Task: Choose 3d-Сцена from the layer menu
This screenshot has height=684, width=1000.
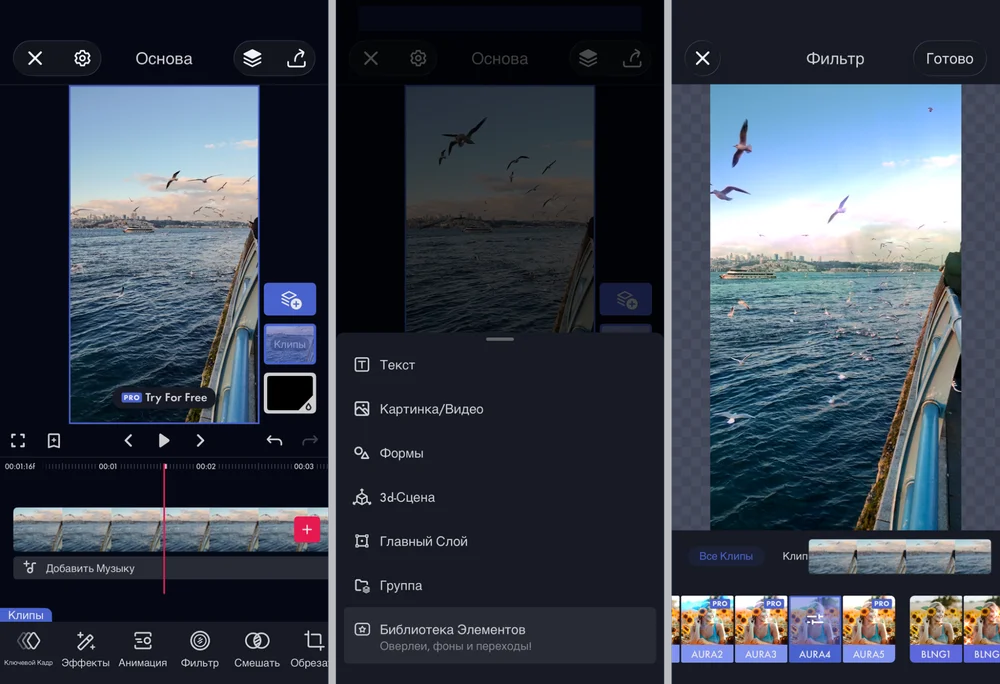Action: (407, 497)
